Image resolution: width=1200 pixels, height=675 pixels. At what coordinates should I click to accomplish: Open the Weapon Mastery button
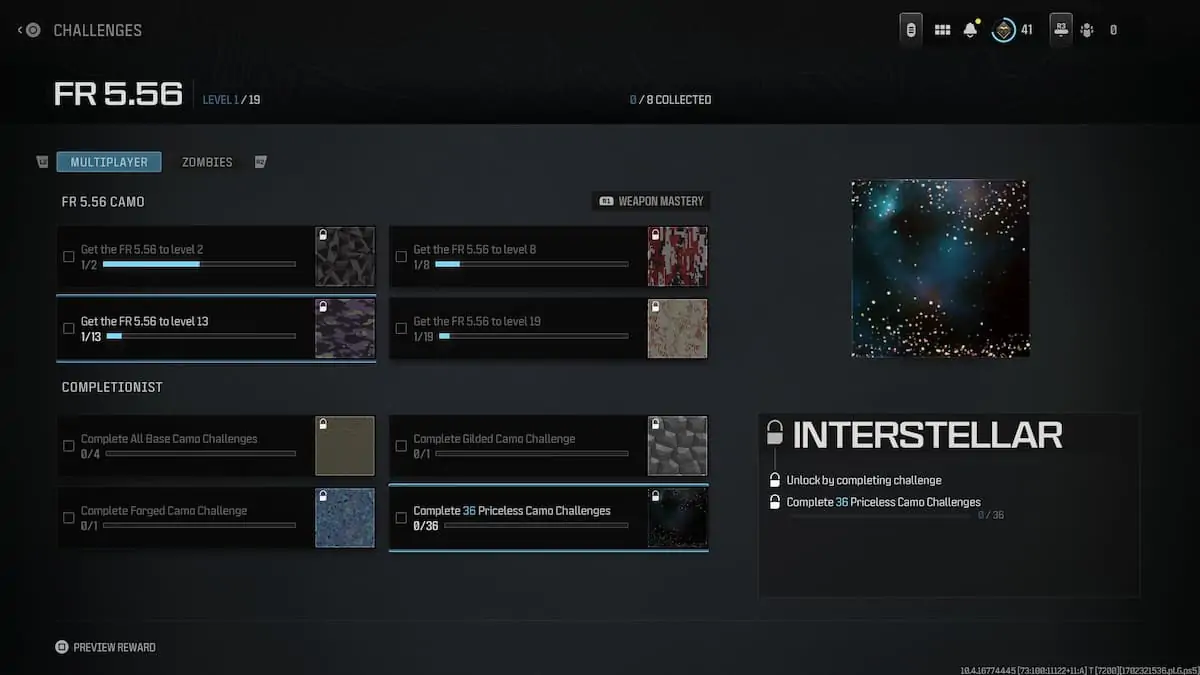(x=651, y=201)
